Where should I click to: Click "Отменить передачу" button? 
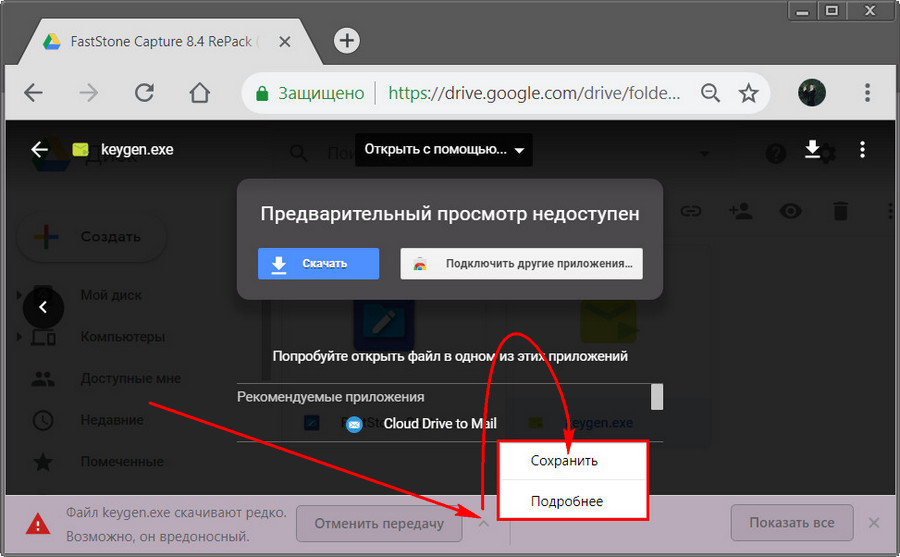pos(379,523)
